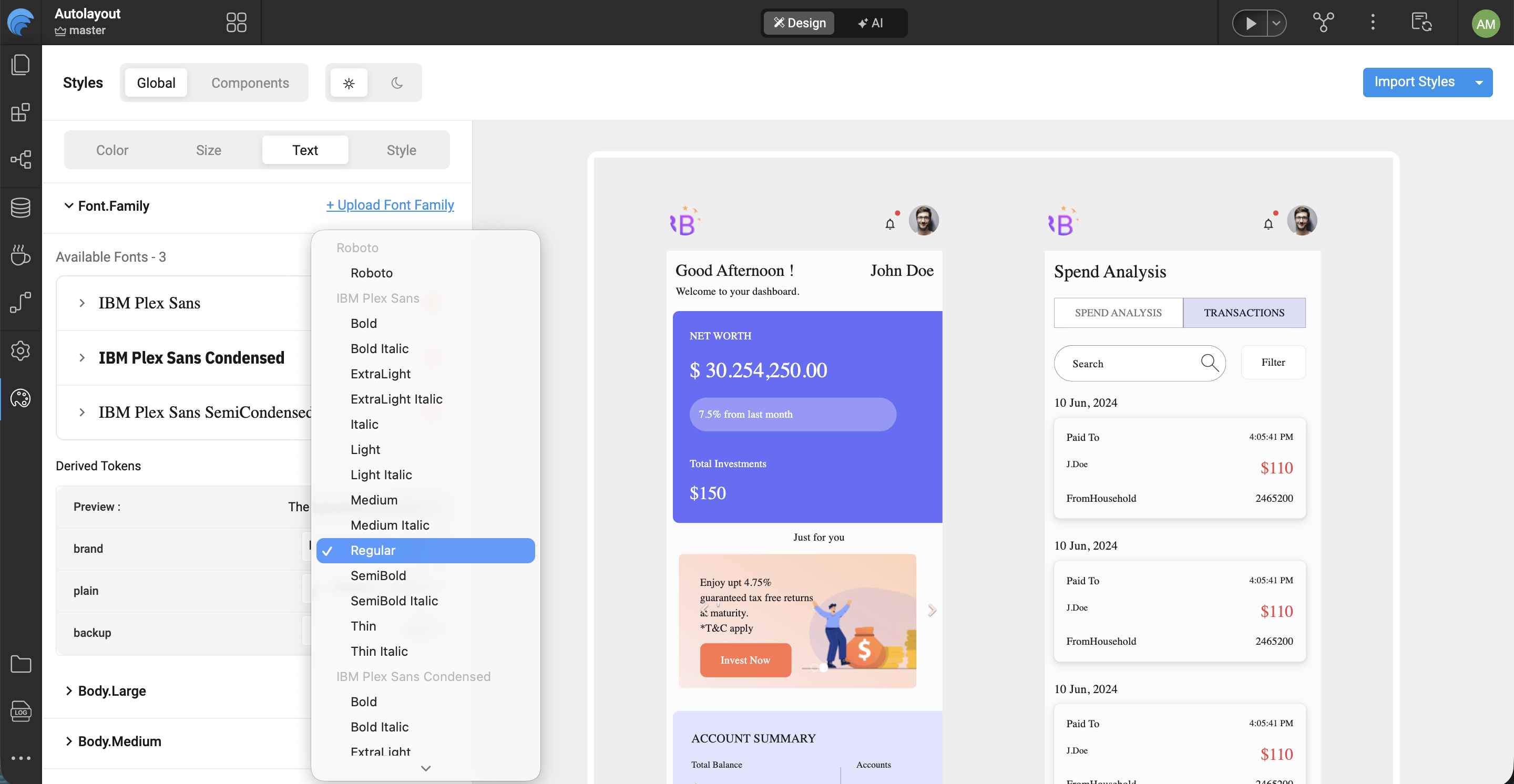Choose Thin Italic option in font dropdown
This screenshot has height=784, width=1514.
tap(425, 651)
